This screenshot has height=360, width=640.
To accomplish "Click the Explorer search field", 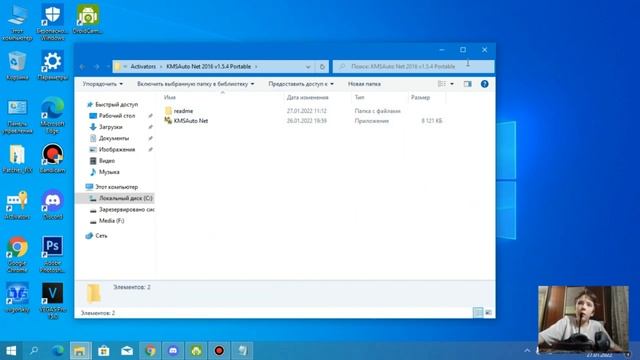I will pyautogui.click(x=413, y=67).
